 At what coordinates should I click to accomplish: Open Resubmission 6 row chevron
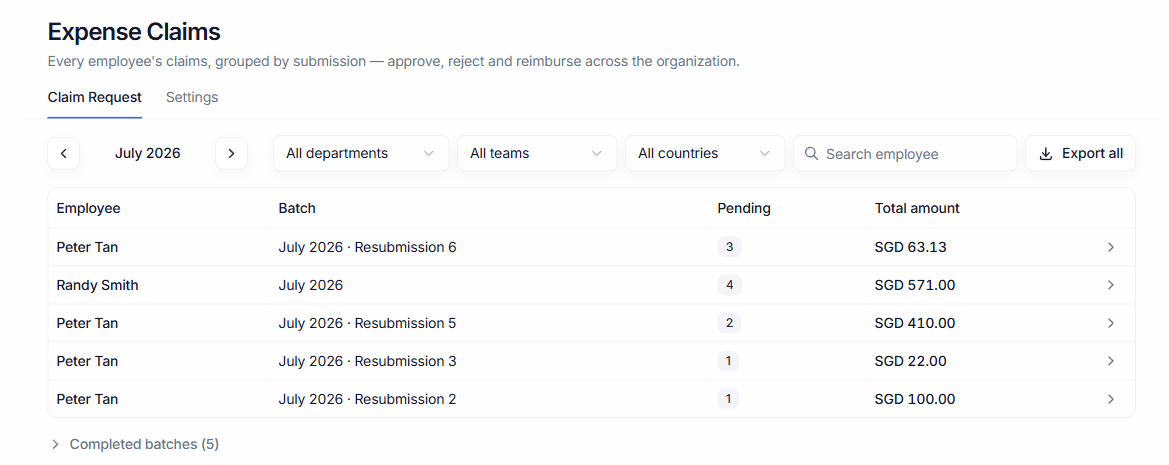coord(1110,247)
